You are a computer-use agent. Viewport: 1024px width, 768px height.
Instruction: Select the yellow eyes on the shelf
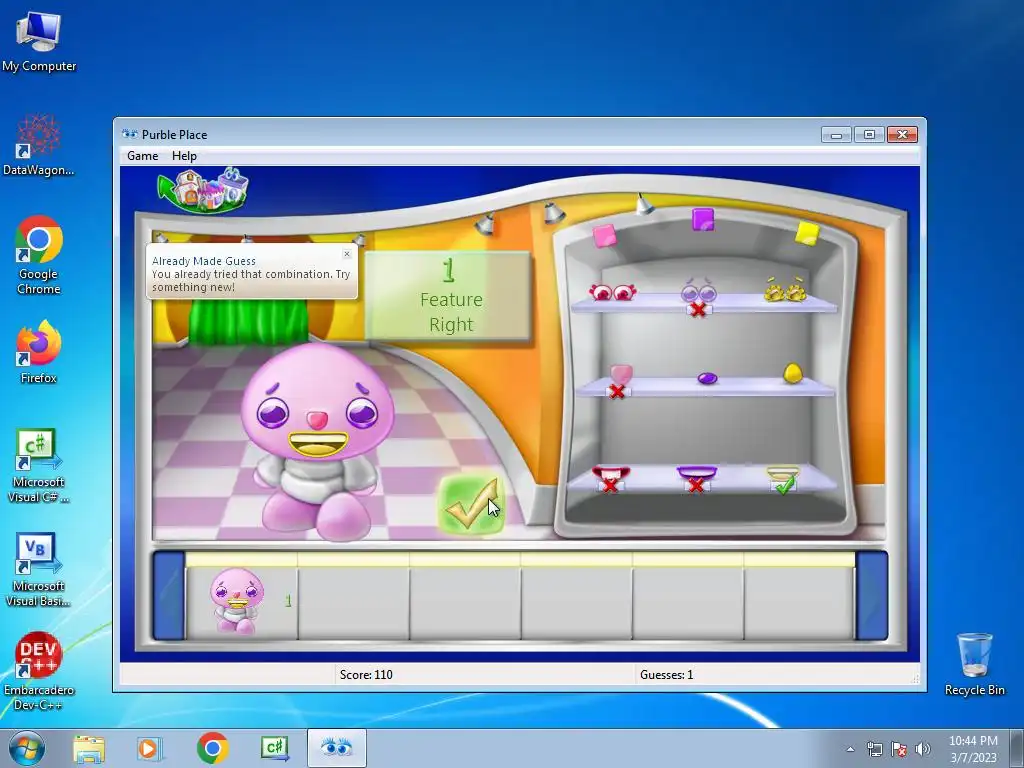(786, 289)
